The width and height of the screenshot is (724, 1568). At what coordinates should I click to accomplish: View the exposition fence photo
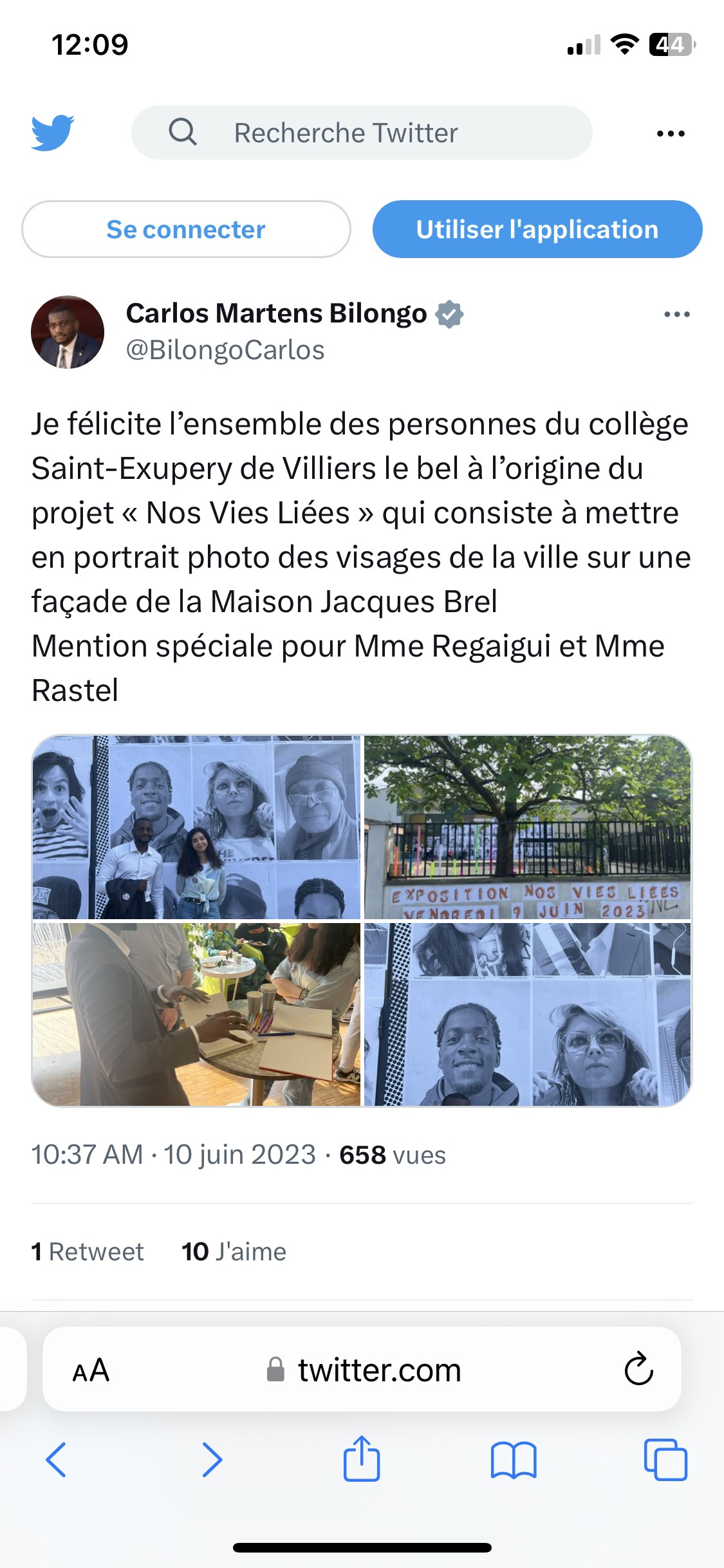pos(528,827)
